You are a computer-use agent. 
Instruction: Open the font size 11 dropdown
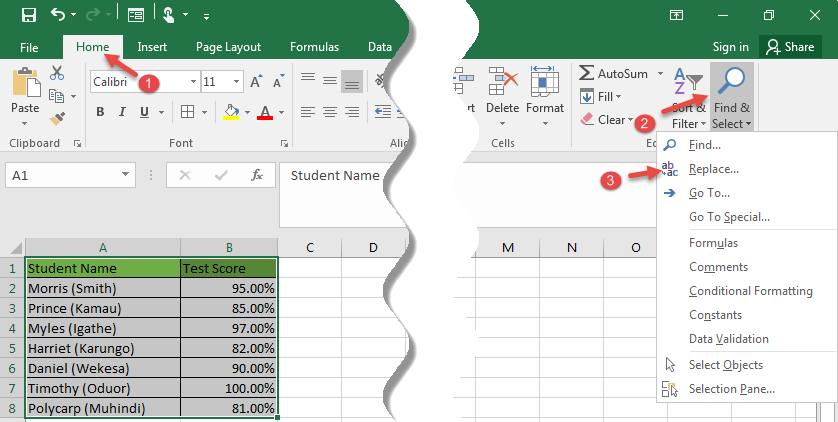[236, 82]
